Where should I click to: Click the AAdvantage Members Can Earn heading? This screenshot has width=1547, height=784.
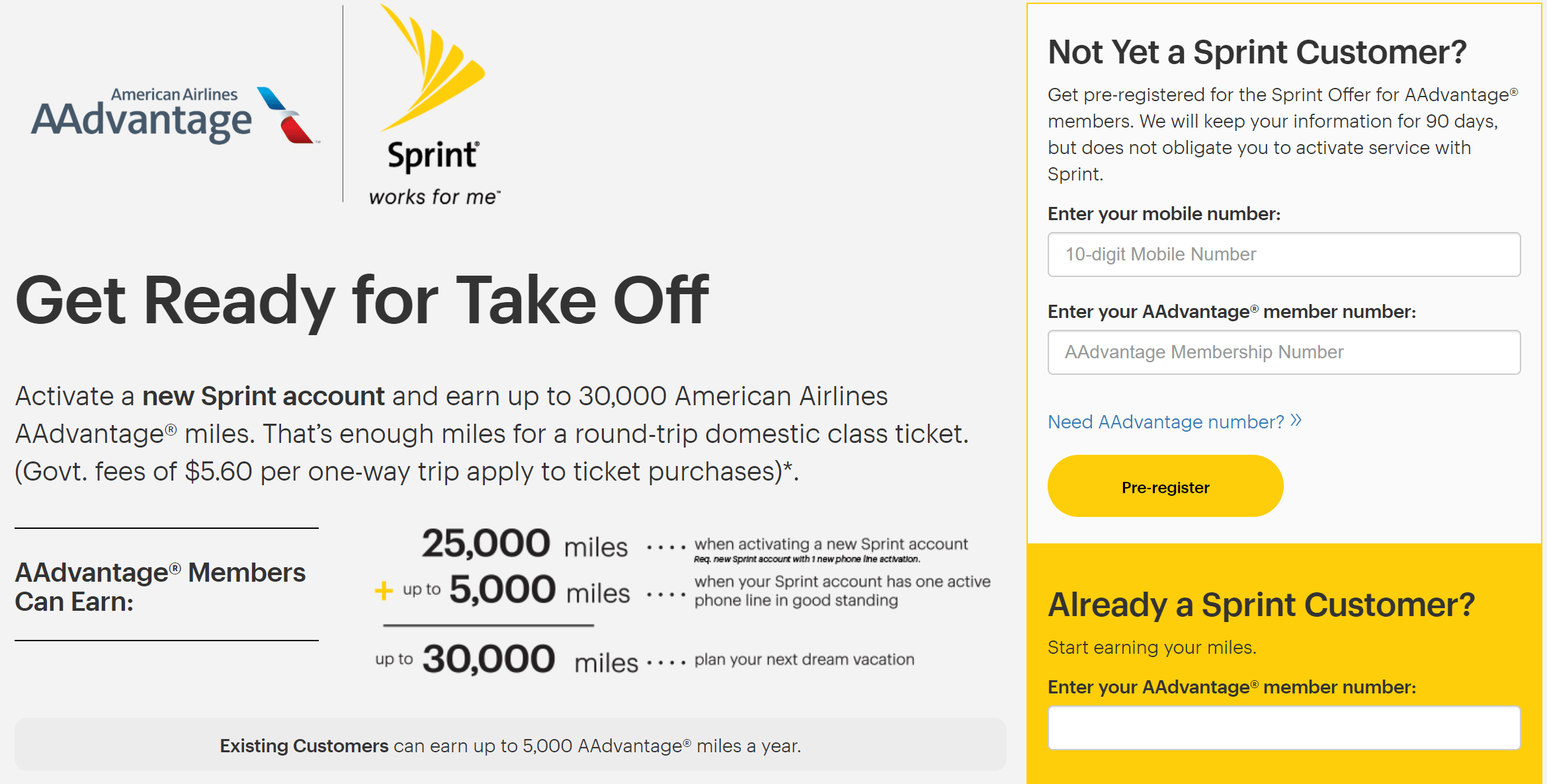(x=160, y=587)
